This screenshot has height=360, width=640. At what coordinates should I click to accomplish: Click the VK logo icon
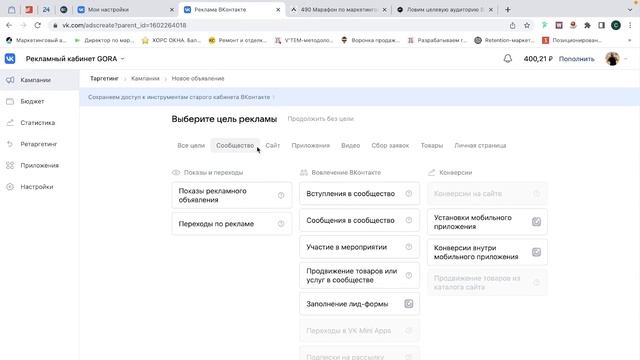point(10,59)
